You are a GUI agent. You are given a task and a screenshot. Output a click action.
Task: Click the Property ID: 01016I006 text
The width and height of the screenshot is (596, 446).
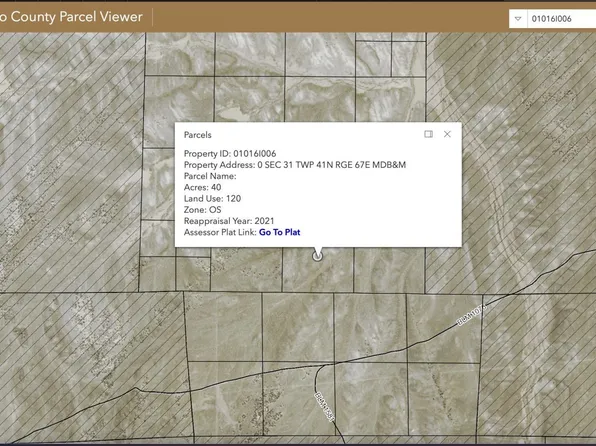pos(230,154)
